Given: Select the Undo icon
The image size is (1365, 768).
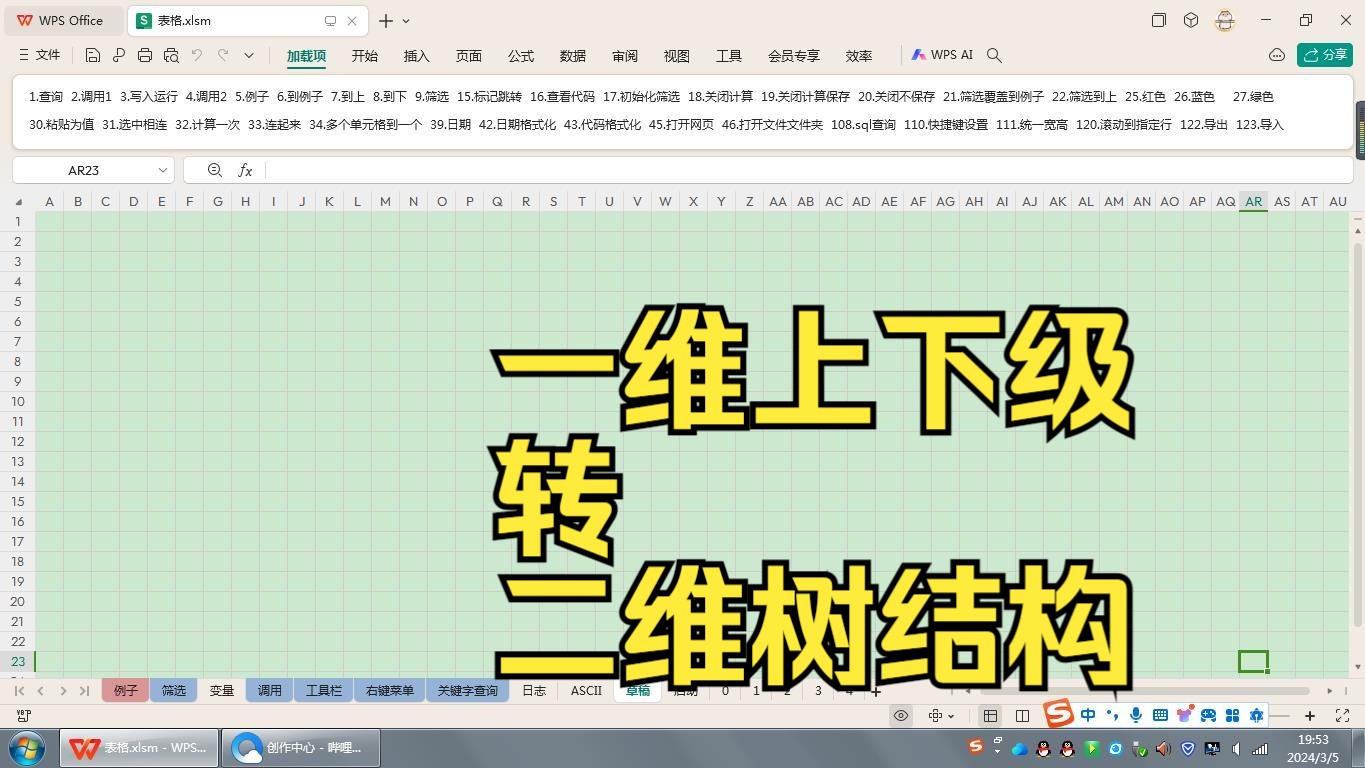Looking at the screenshot, I should [x=198, y=55].
